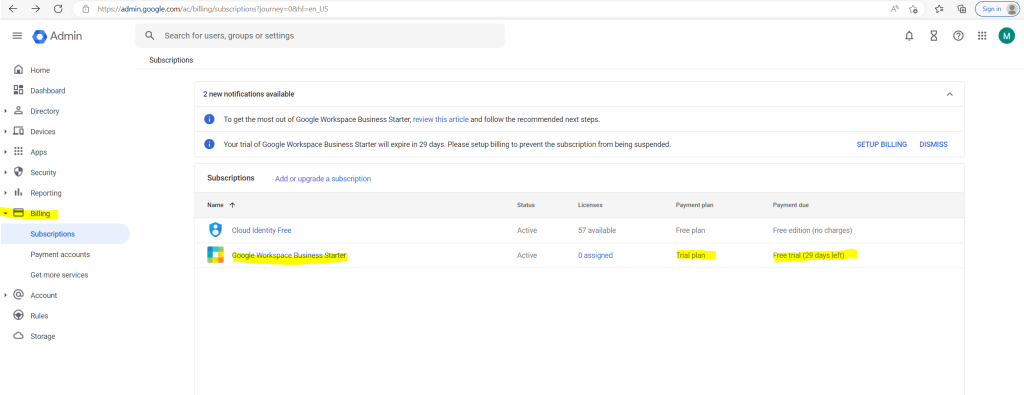The width and height of the screenshot is (1024, 395).
Task: Open the notifications bell
Action: pyautogui.click(x=909, y=36)
